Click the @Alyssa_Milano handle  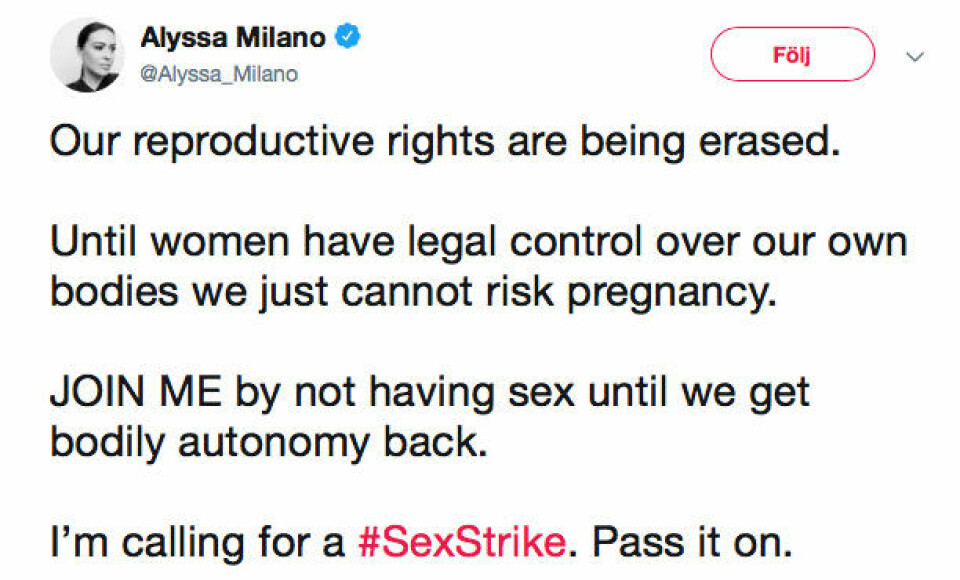click(x=219, y=75)
